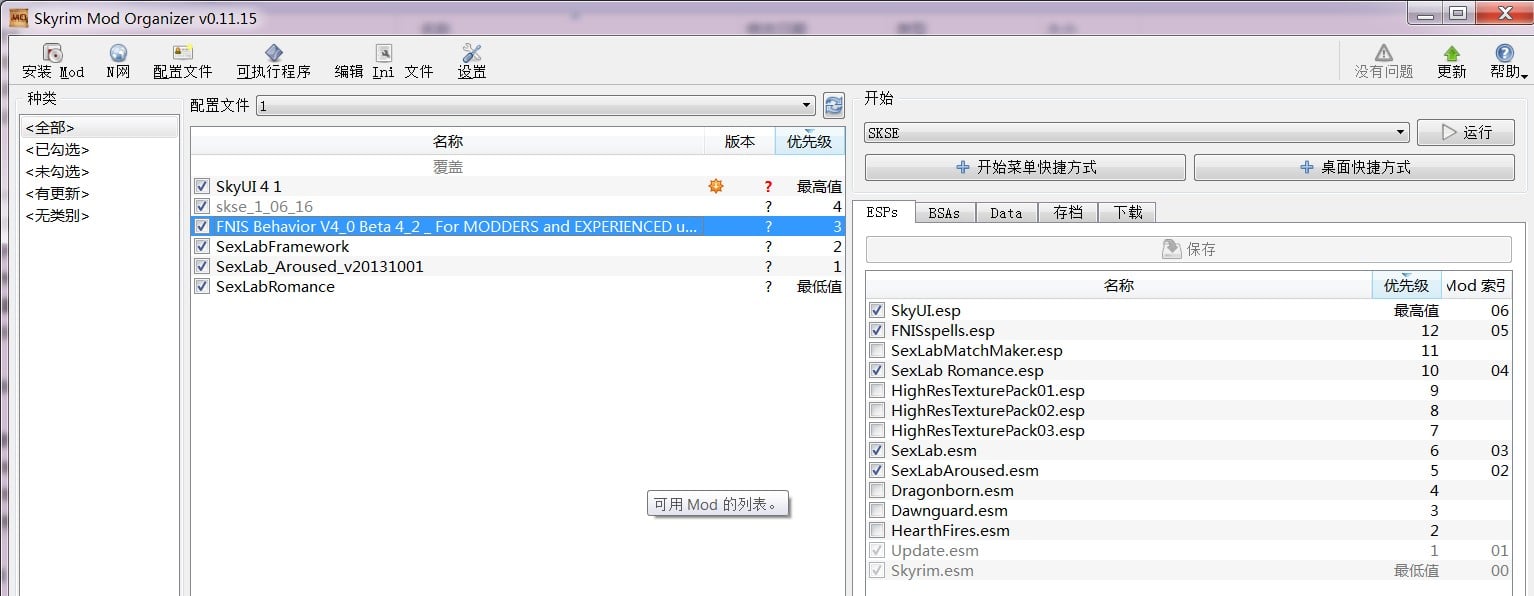This screenshot has width=1534, height=596.
Task: Switch to the BSAs tab
Action: coord(944,212)
